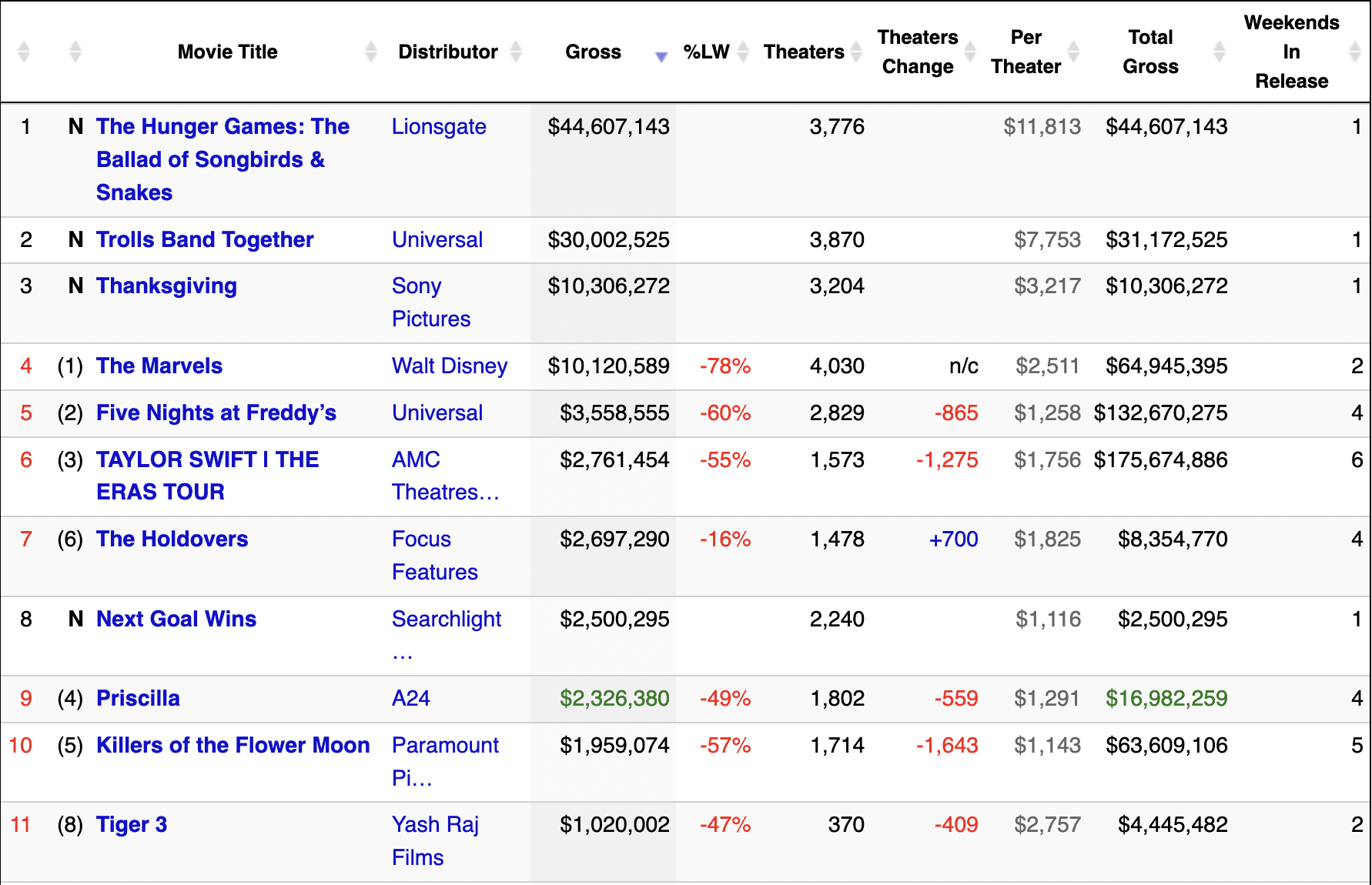The height and width of the screenshot is (885, 1372).
Task: Select total gross $8,354,770
Action: coord(1173,539)
